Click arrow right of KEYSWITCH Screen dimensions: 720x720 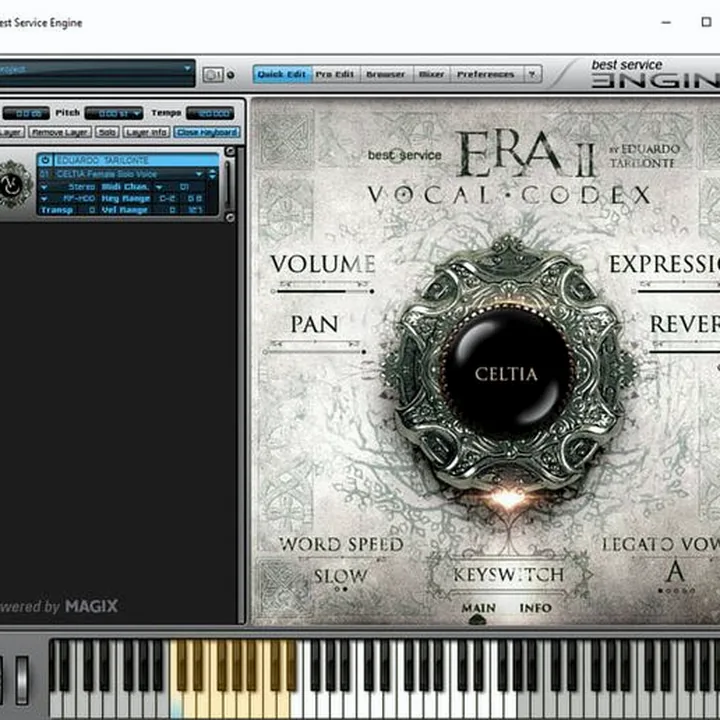coord(588,574)
